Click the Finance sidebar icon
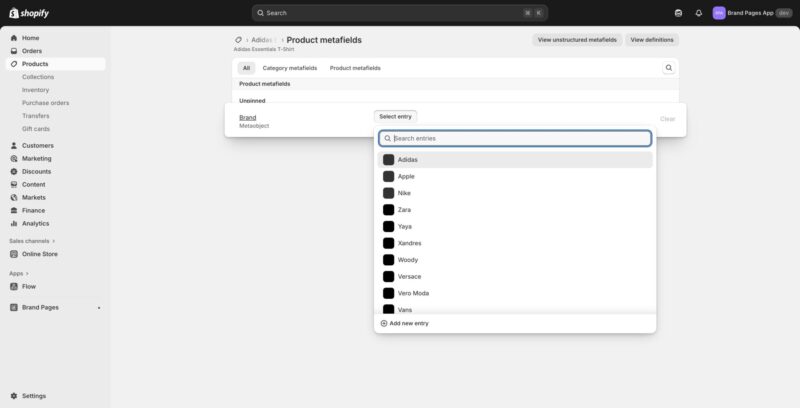Screen dimensions: 800x408 coord(14,210)
